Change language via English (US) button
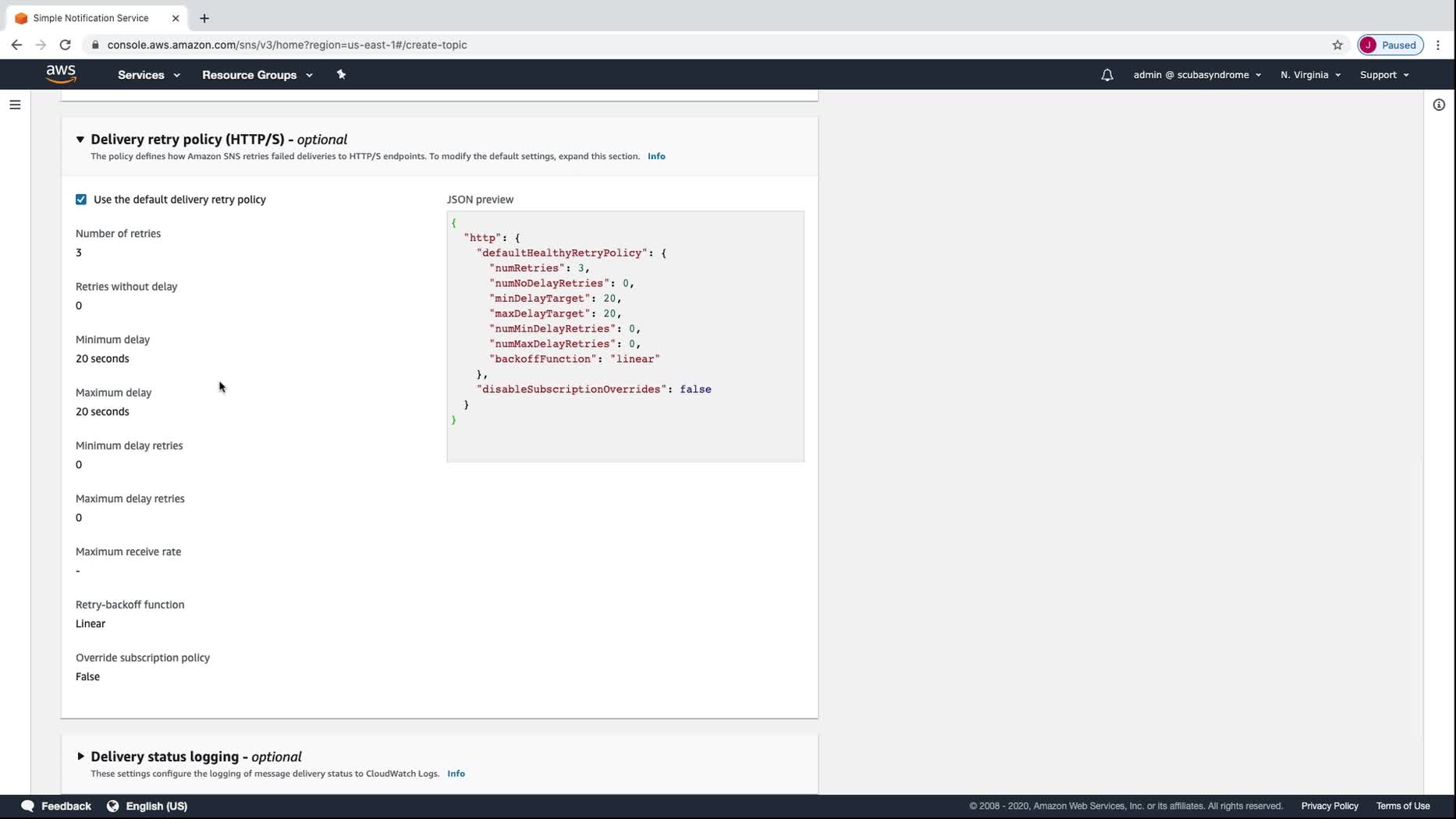Image resolution: width=1456 pixels, height=819 pixels. [x=147, y=807]
